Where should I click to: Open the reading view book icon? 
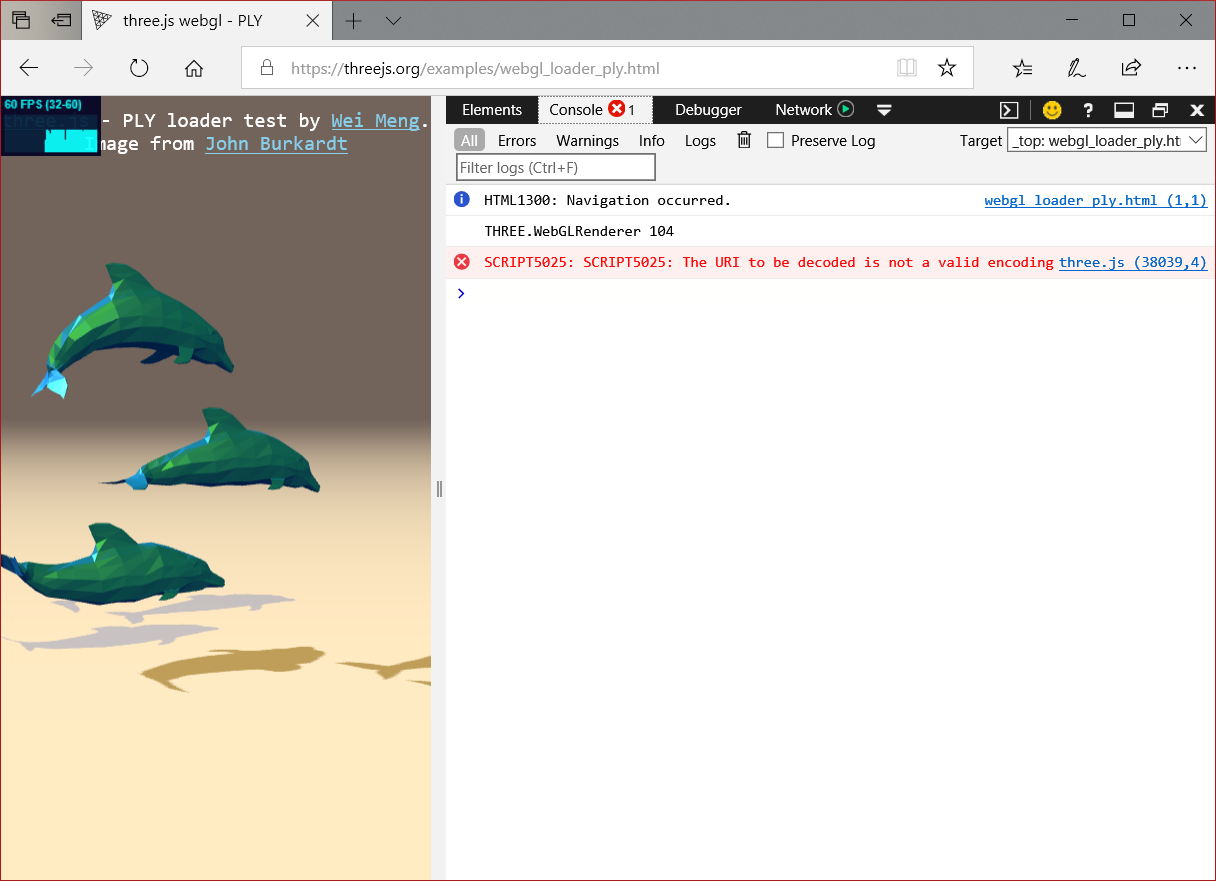[907, 68]
